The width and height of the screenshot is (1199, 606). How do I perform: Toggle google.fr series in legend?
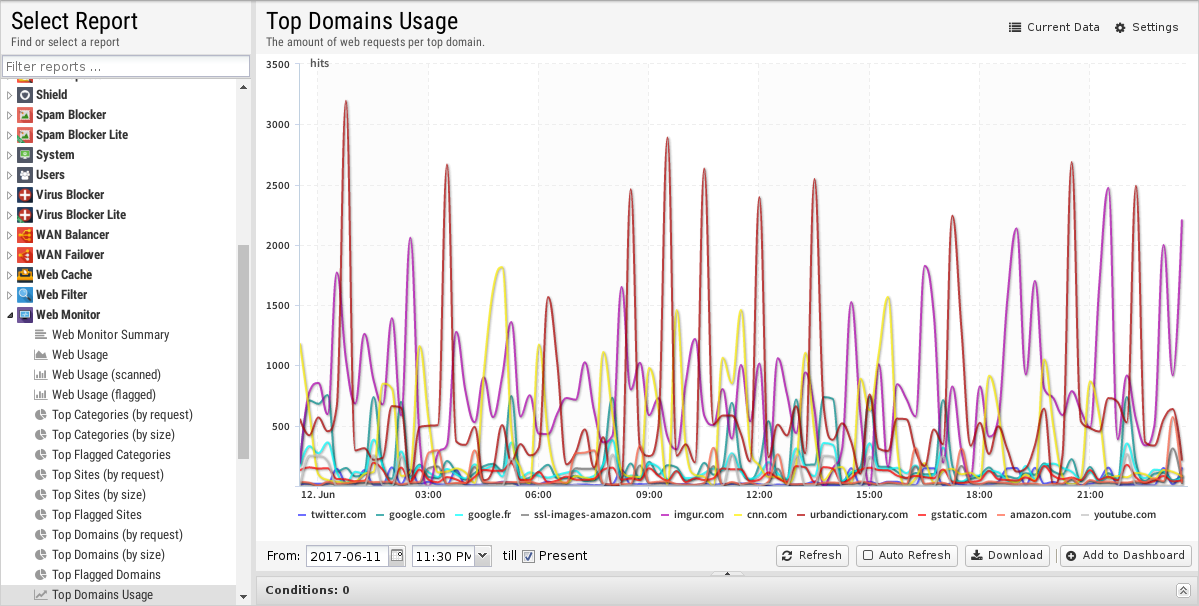[x=483, y=515]
